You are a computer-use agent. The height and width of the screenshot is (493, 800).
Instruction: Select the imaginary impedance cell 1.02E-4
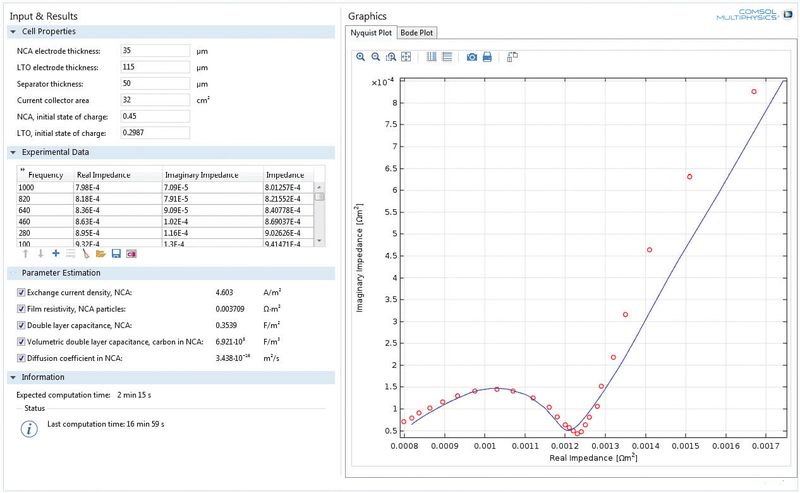(212, 221)
